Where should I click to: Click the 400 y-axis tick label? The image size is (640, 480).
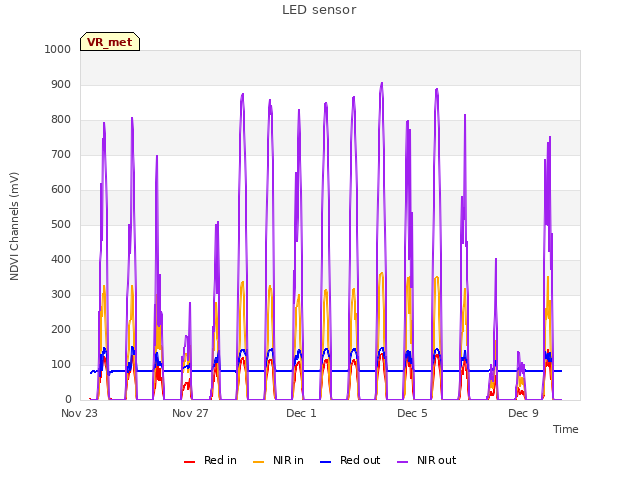click(61, 260)
